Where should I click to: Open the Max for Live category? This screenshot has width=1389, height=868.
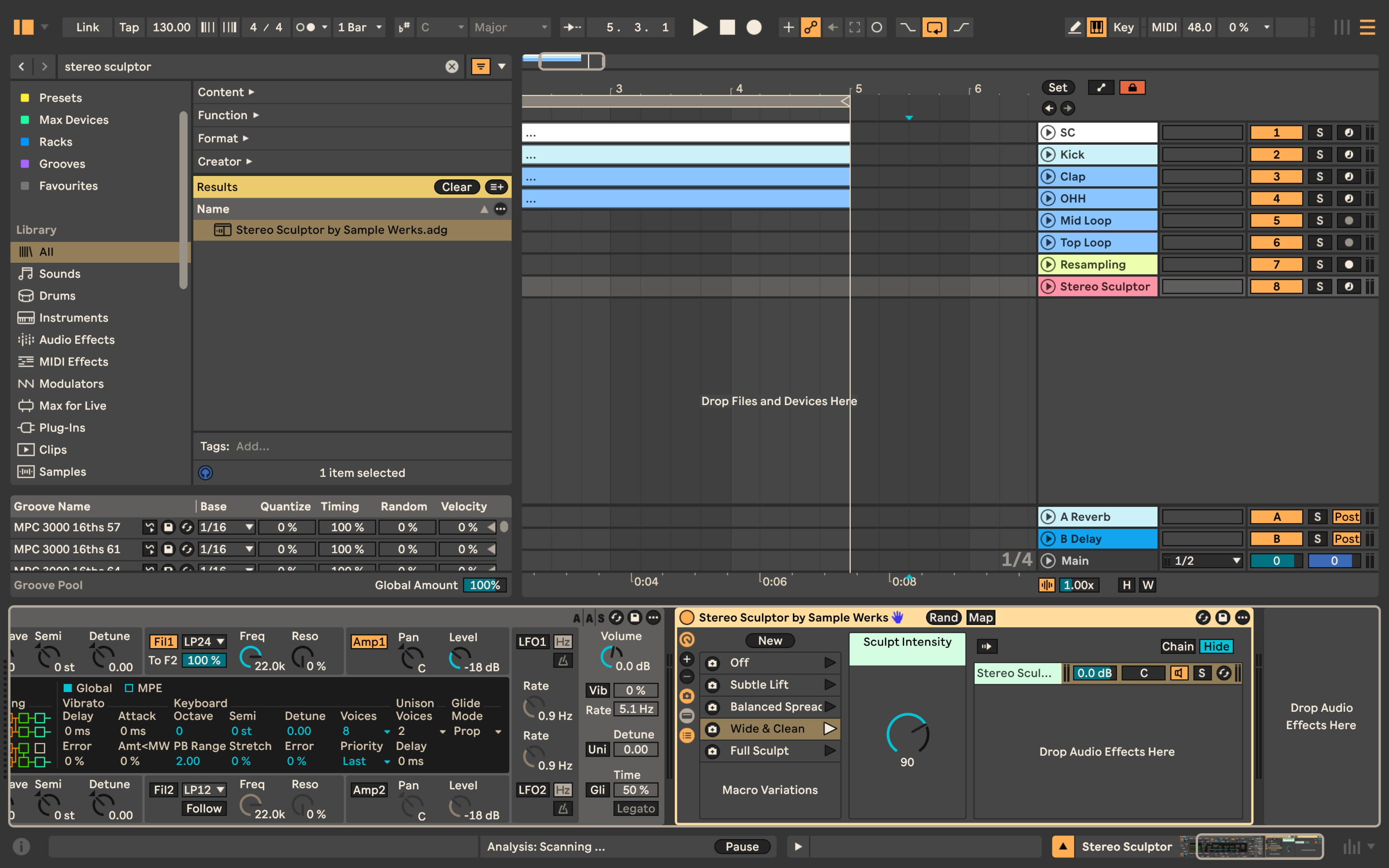click(x=72, y=405)
